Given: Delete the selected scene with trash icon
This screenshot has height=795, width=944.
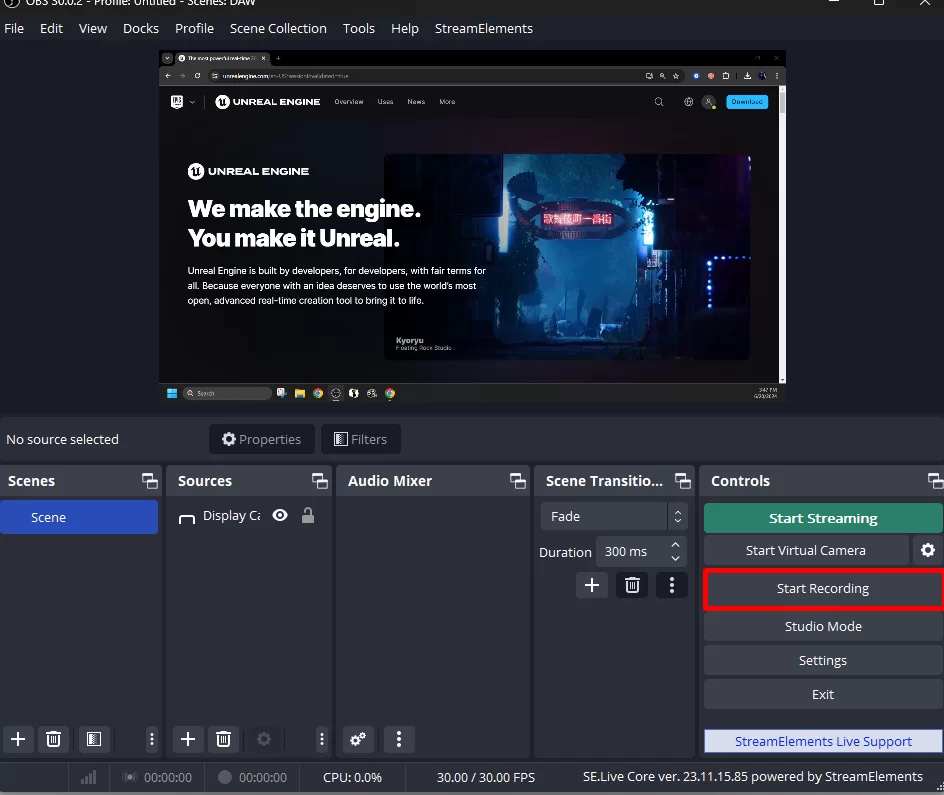Looking at the screenshot, I should tap(53, 739).
